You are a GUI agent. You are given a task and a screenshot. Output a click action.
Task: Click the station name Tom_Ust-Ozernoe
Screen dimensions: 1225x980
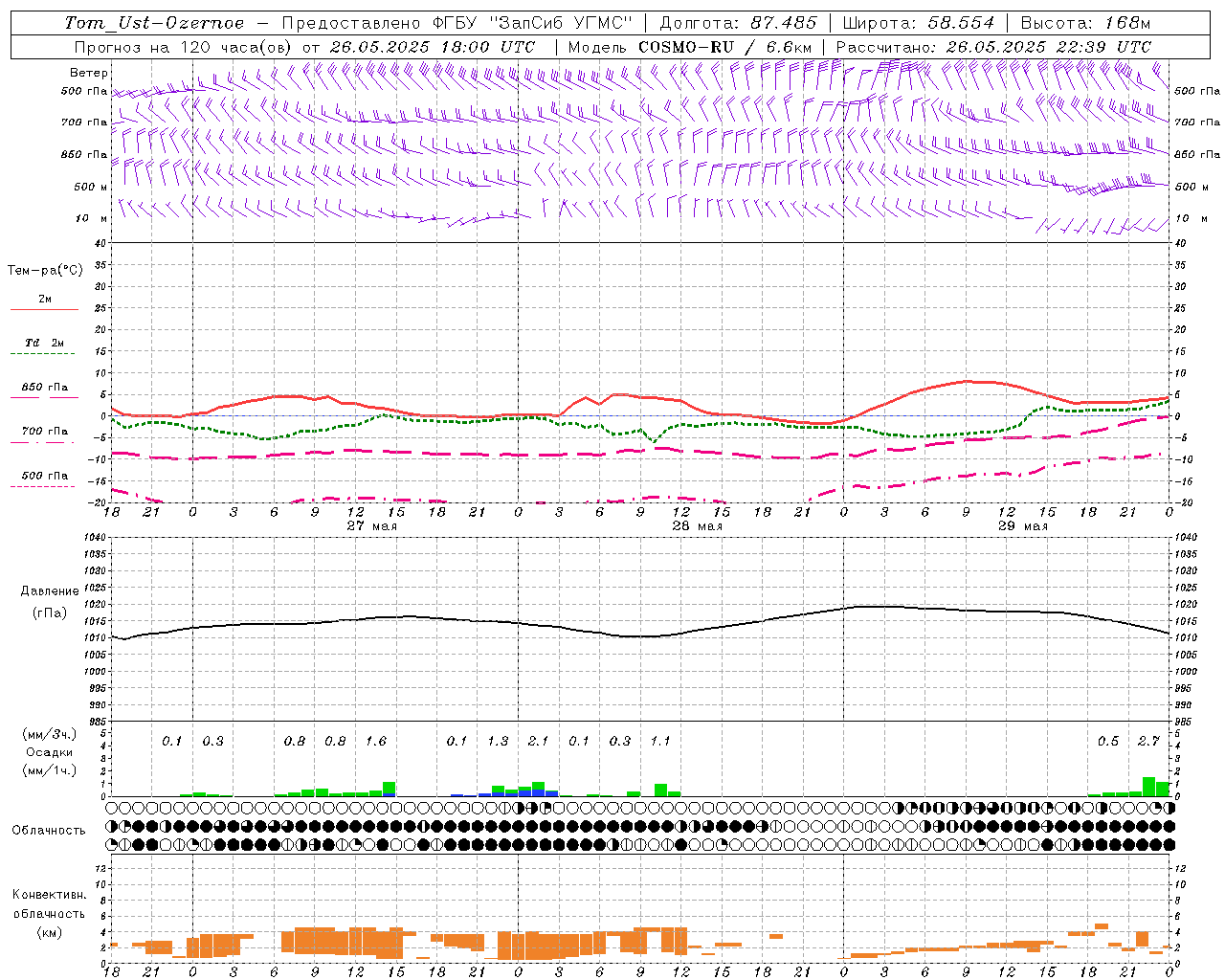[154, 23]
